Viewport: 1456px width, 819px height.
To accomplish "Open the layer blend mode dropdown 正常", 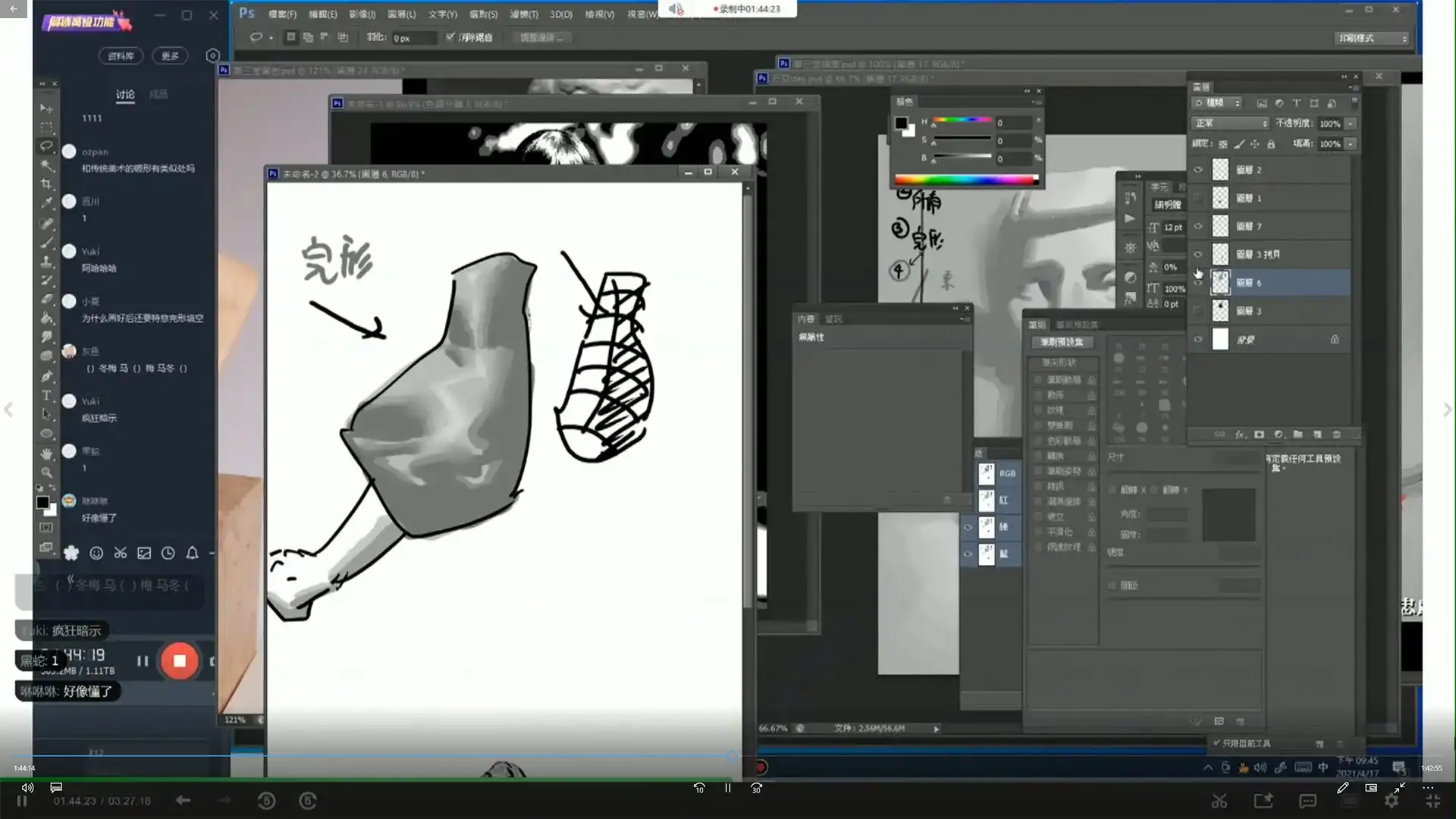I will [x=1230, y=123].
